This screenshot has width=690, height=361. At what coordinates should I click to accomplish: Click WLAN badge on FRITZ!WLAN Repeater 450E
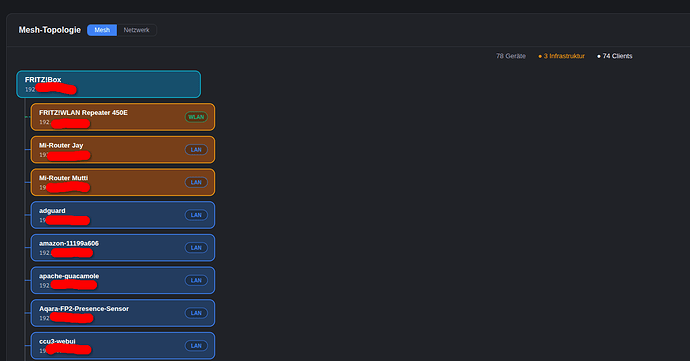[x=196, y=117]
